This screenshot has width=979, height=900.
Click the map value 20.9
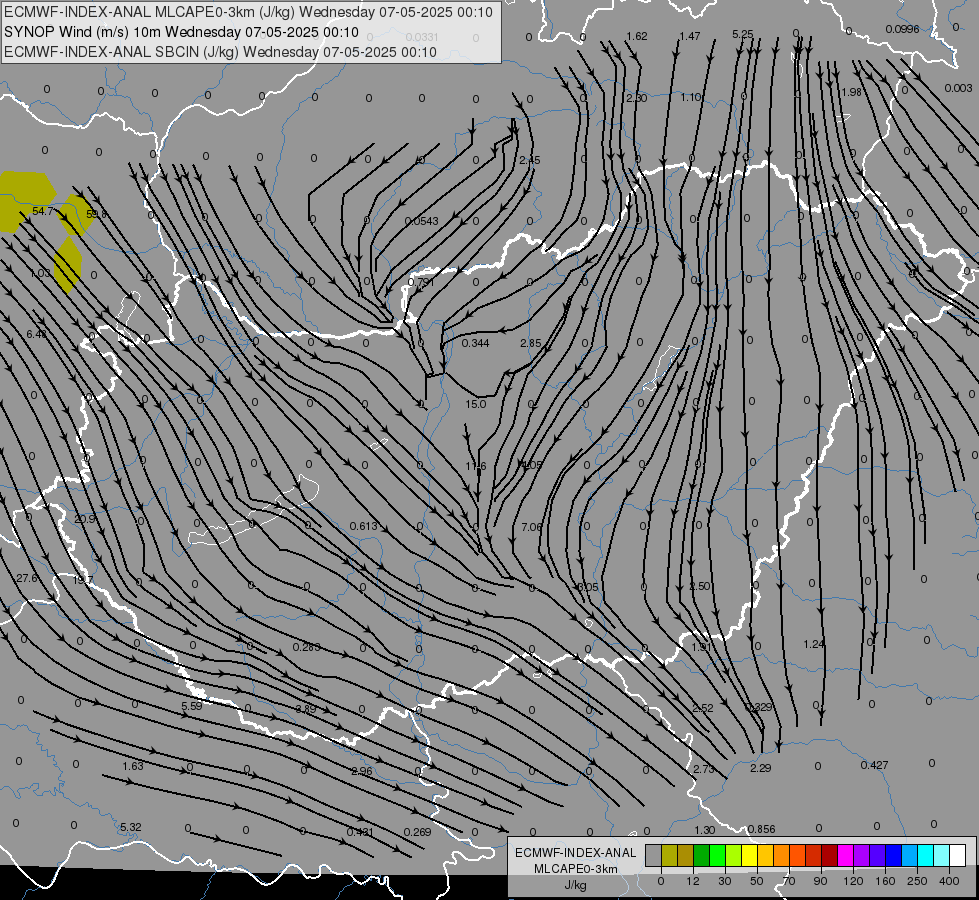(x=85, y=519)
